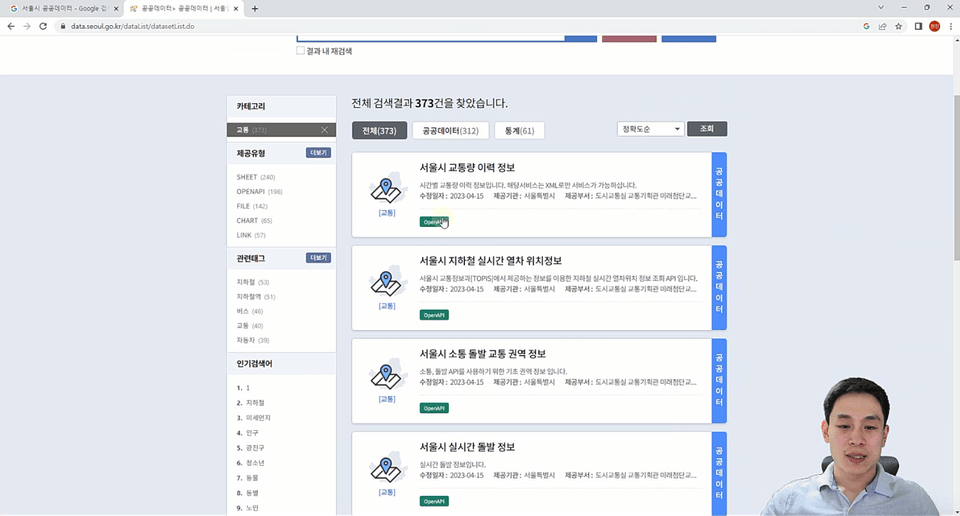
Task: Remove the 교통 category filter with the X
Action: point(324,130)
